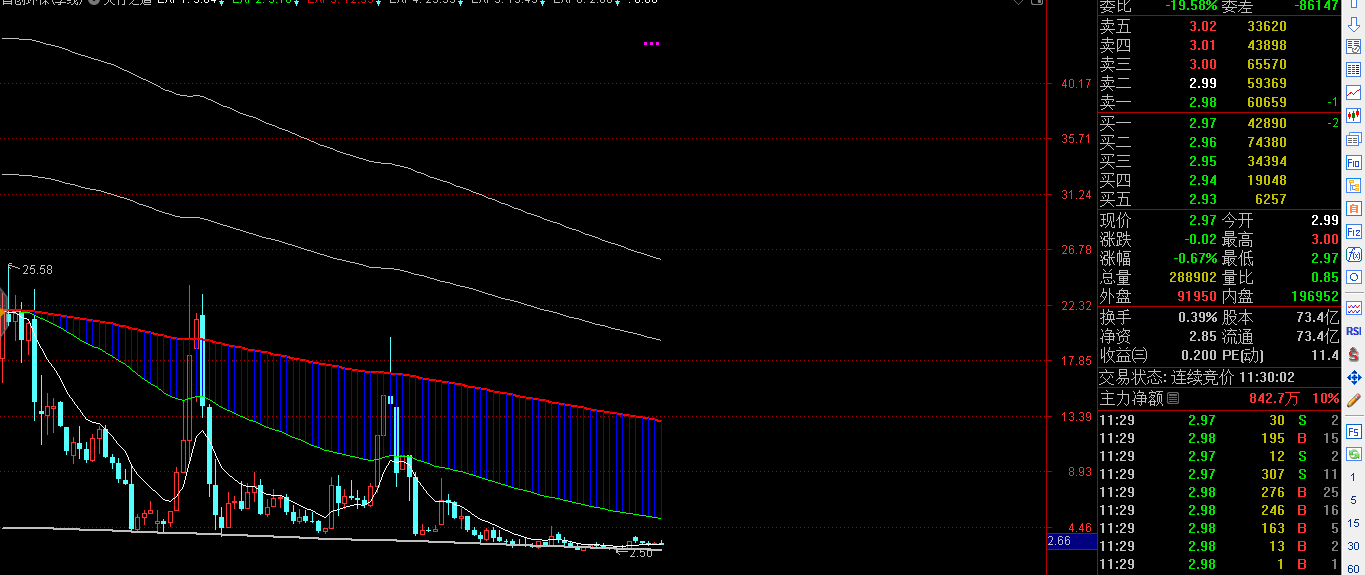The width and height of the screenshot is (1365, 575).
Task: Click the 内盘 196952 value
Action: (1314, 297)
